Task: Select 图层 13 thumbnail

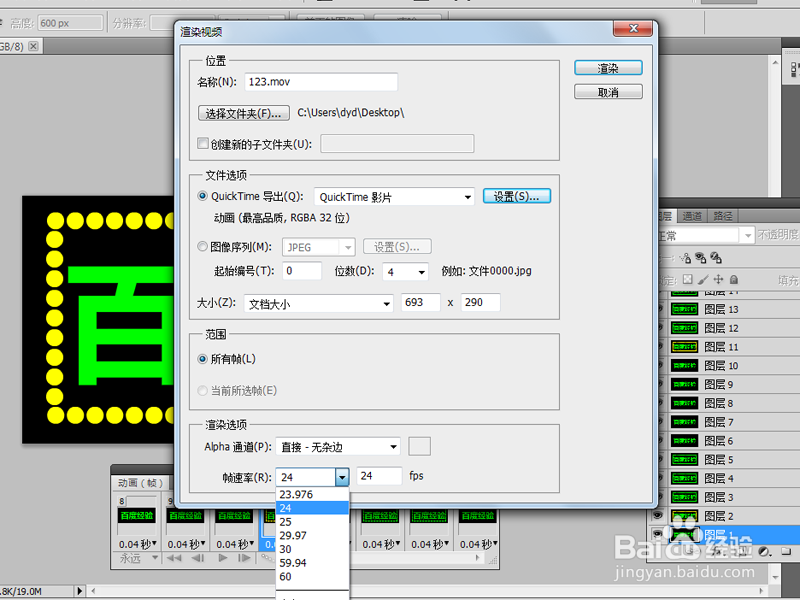Action: (x=684, y=309)
